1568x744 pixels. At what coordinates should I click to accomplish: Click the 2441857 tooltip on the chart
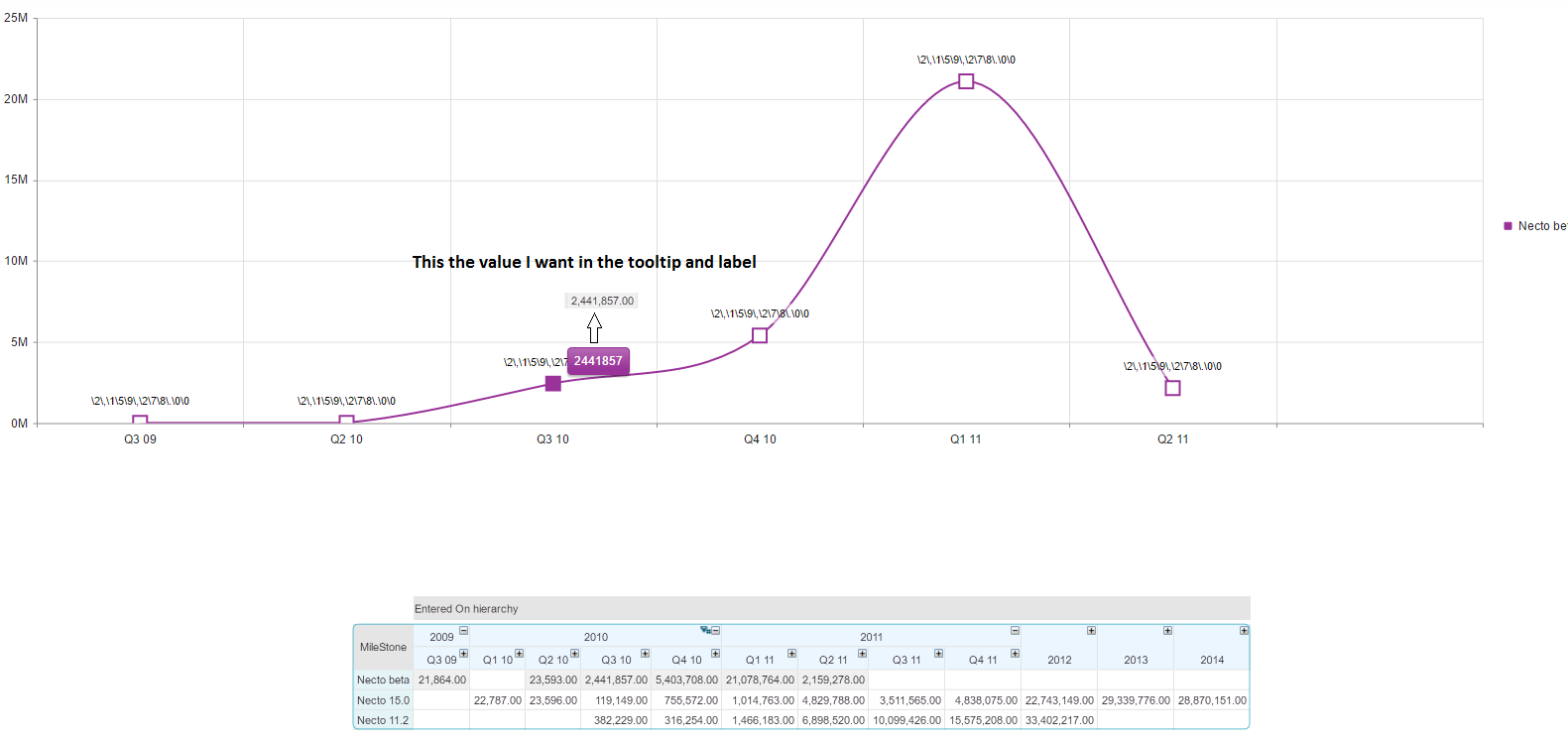click(598, 361)
